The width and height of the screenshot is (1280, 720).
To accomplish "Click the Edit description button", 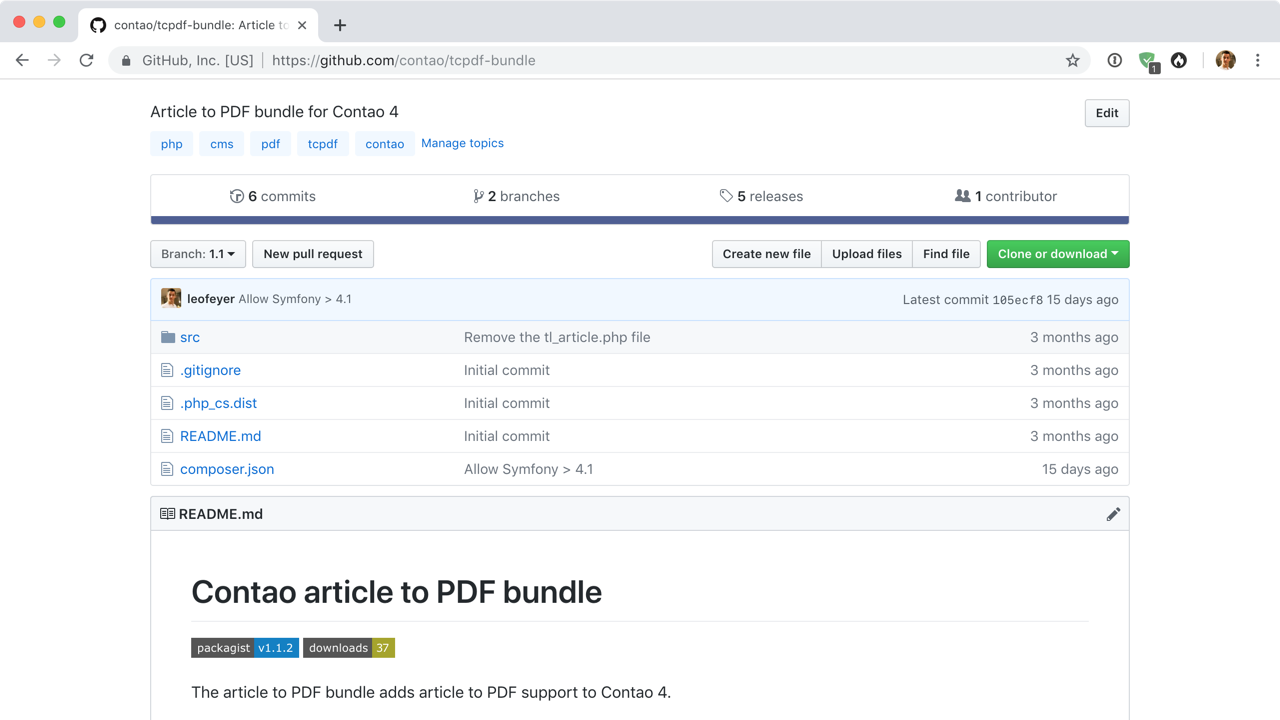I will pyautogui.click(x=1107, y=113).
